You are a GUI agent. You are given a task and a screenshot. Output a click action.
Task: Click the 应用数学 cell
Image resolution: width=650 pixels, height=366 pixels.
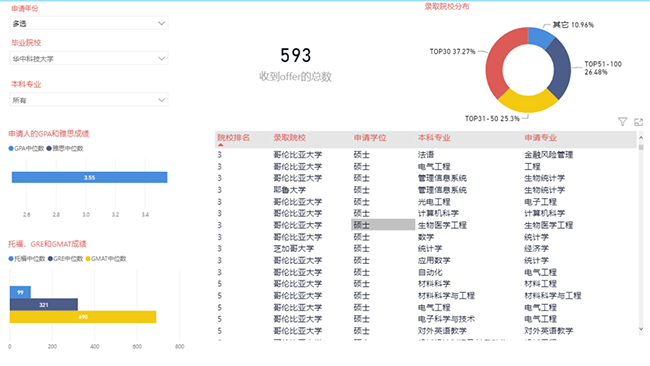point(434,260)
